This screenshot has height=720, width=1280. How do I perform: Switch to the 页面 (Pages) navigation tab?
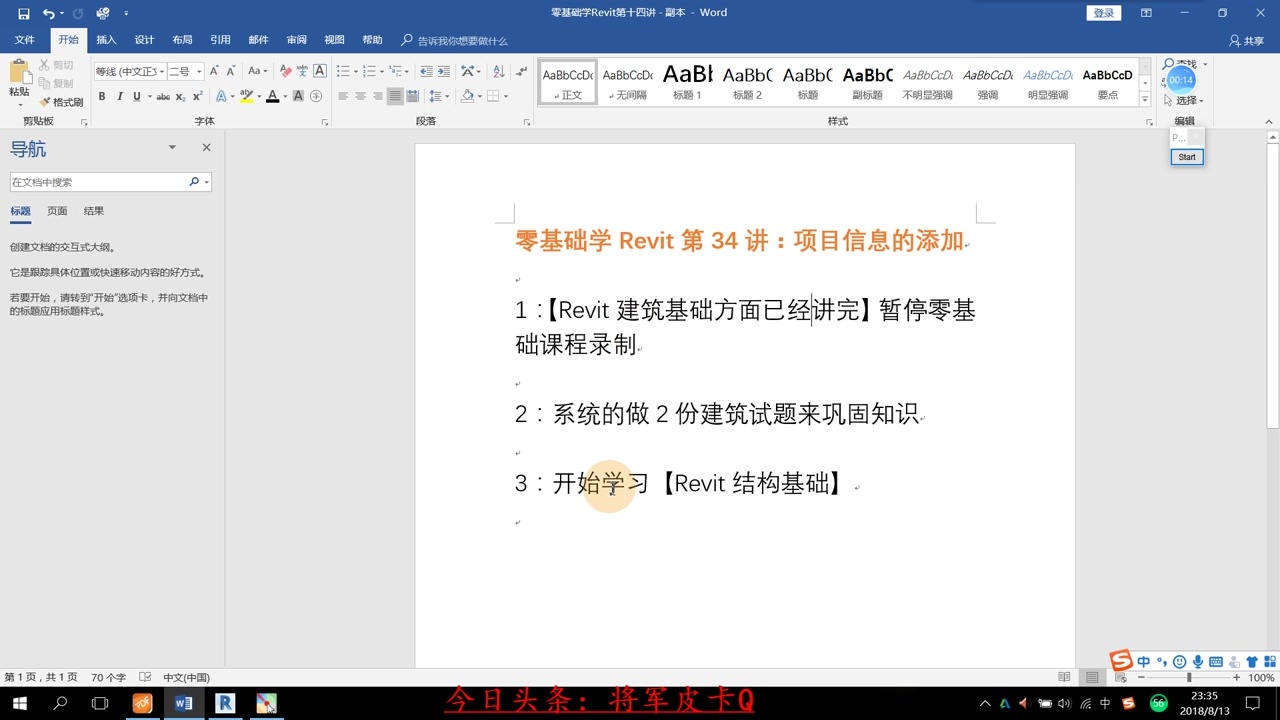pos(57,211)
